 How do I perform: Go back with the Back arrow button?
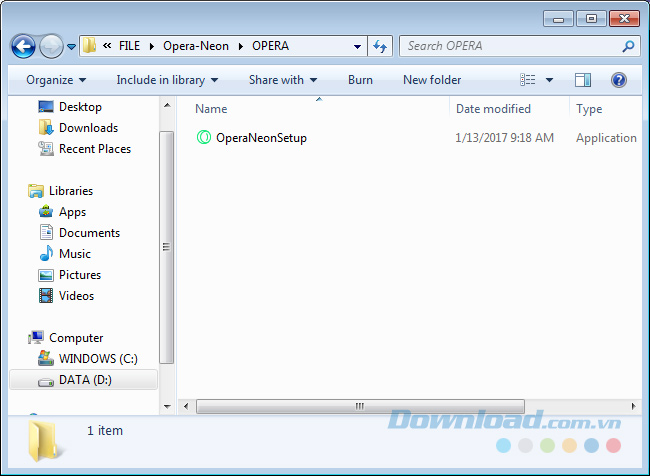(x=23, y=46)
